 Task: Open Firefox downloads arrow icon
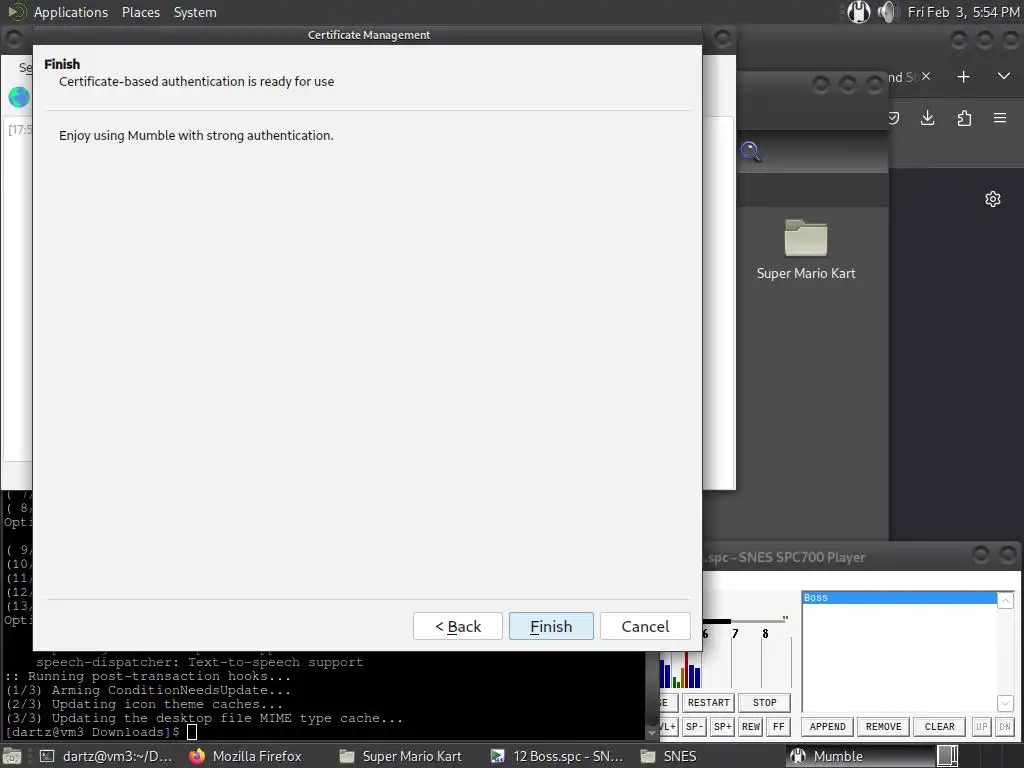pyautogui.click(x=927, y=118)
